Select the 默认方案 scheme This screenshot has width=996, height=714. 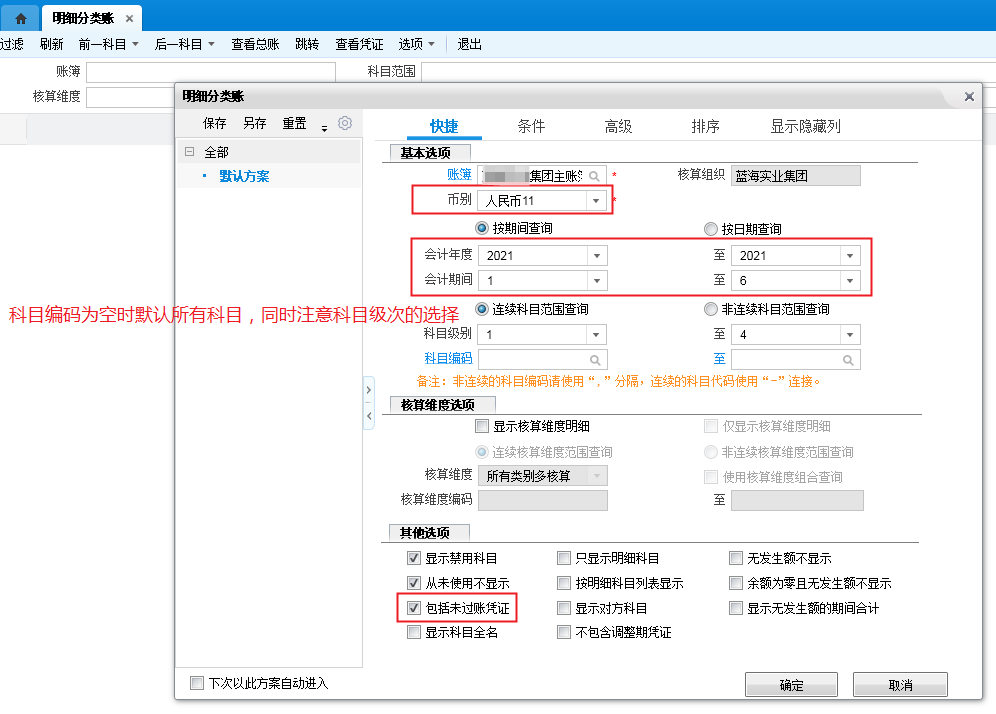coord(245,177)
